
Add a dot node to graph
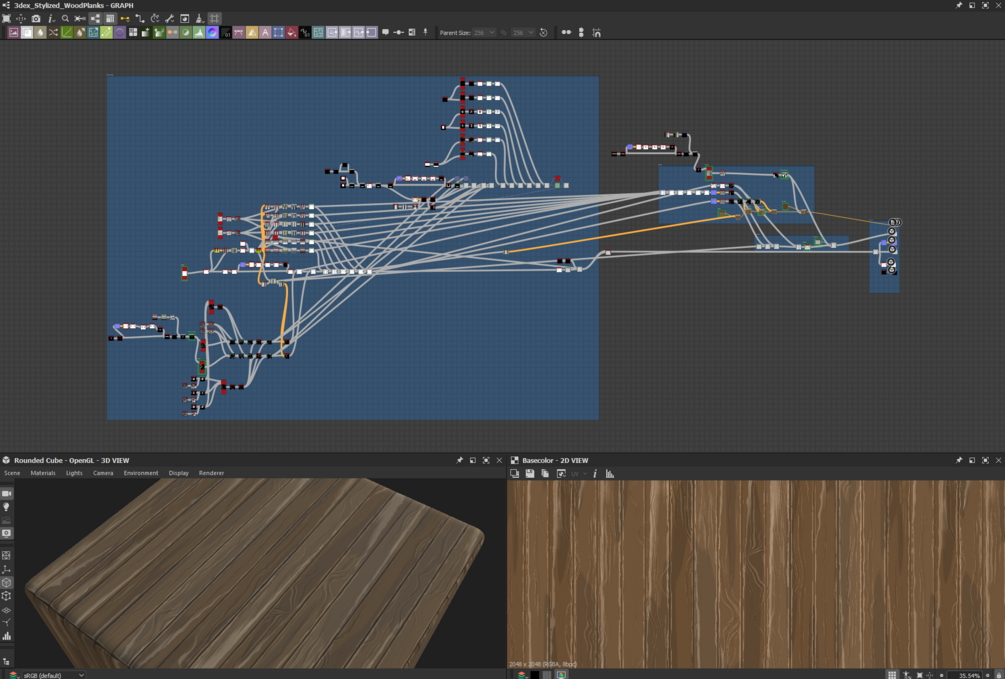(x=398, y=32)
